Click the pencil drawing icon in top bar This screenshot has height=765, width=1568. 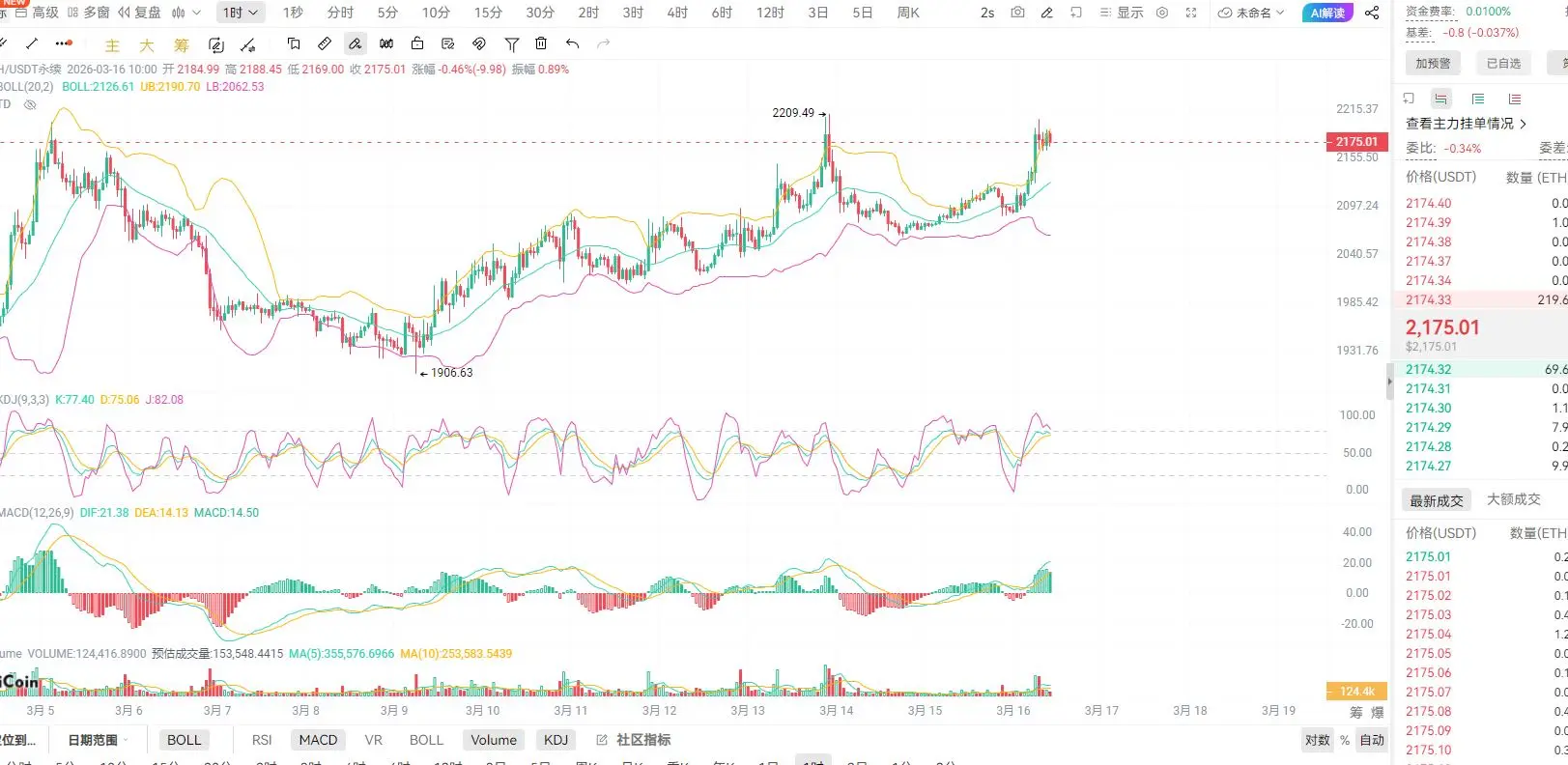(1047, 13)
